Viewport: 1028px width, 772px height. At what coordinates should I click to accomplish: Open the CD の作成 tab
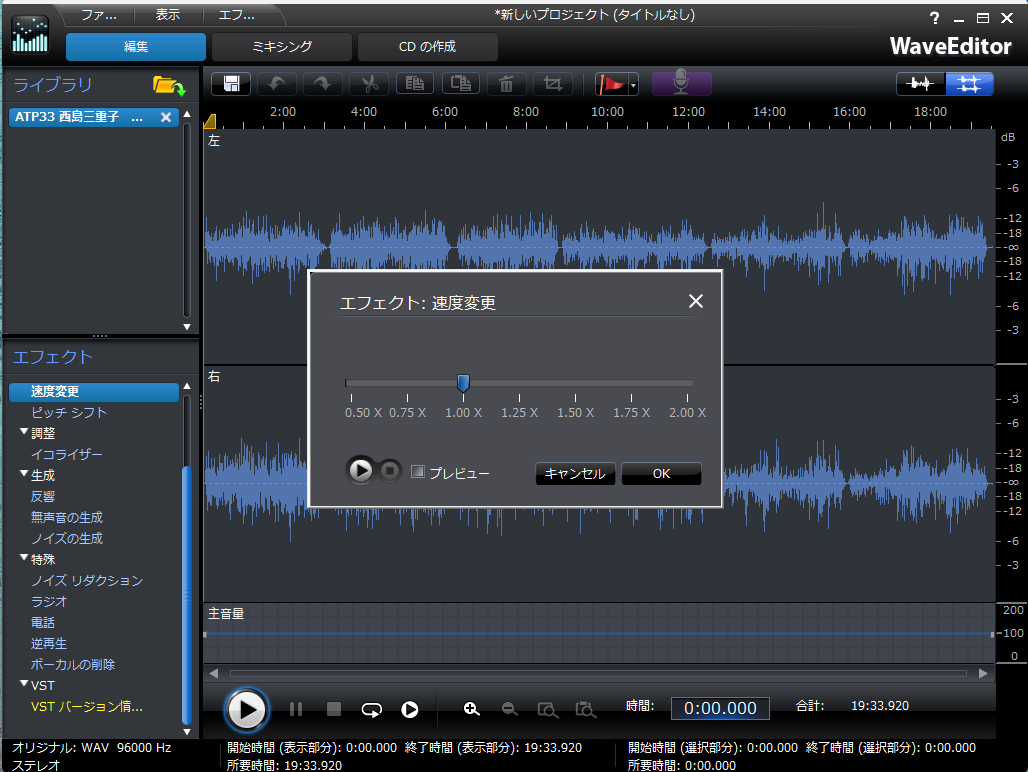pos(427,47)
